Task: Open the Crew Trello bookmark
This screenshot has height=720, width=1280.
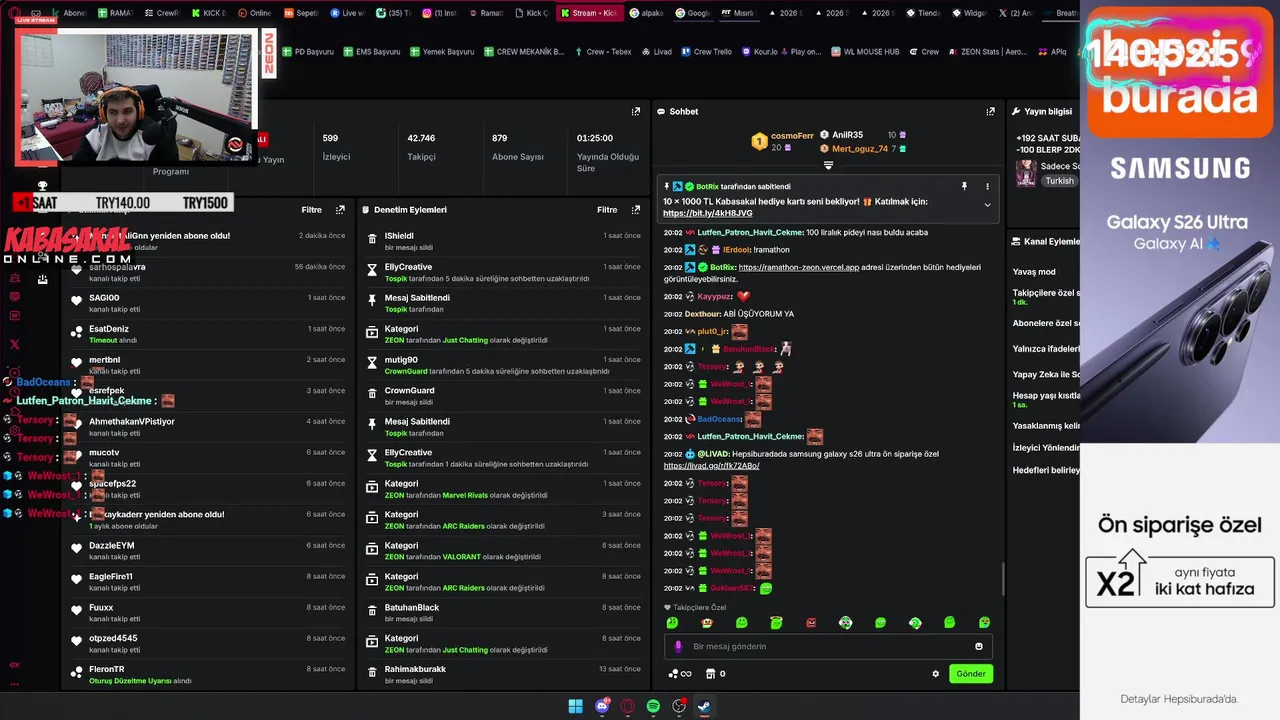Action: (706, 52)
